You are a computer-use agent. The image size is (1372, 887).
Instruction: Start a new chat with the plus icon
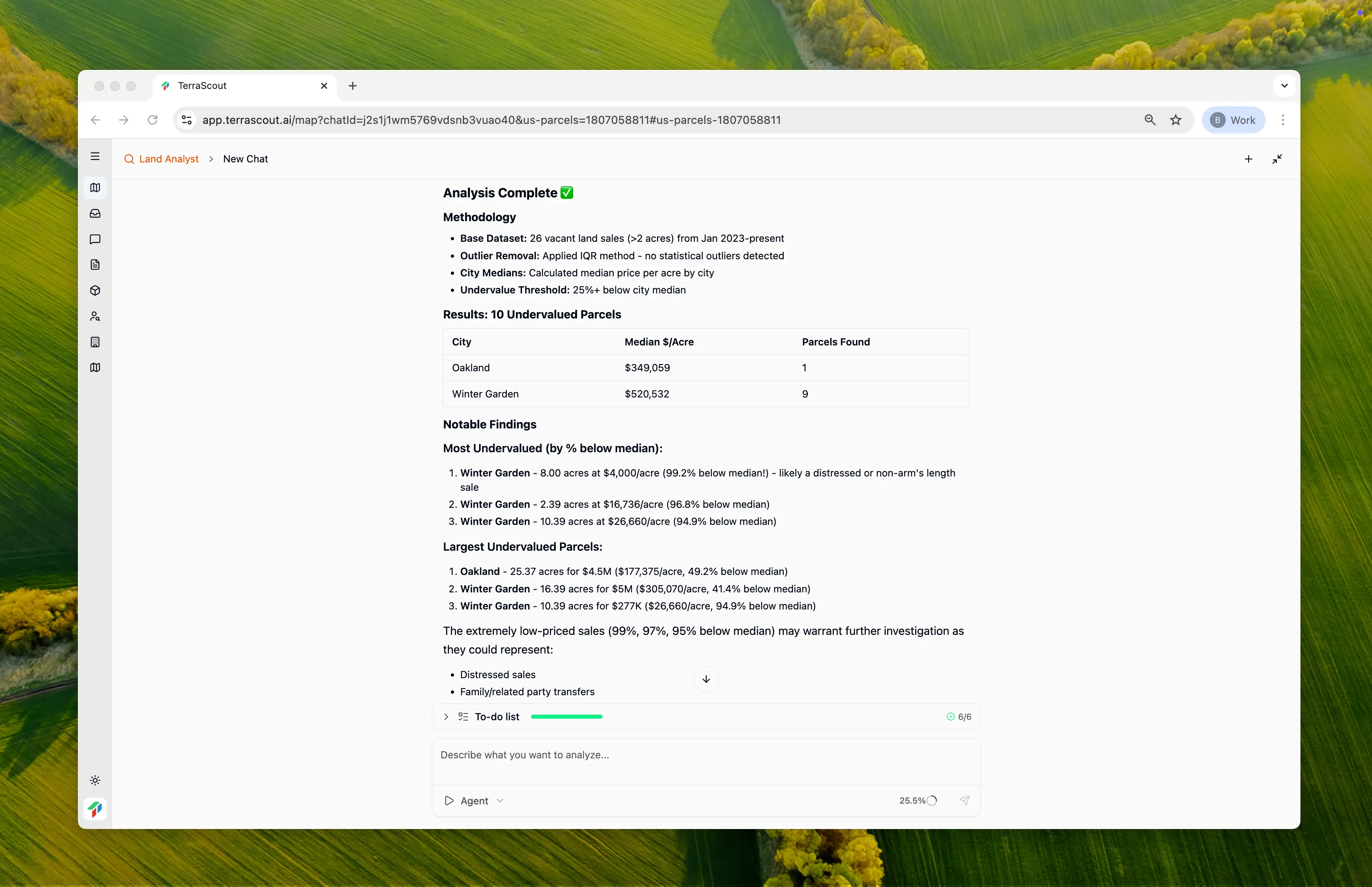click(x=1248, y=159)
